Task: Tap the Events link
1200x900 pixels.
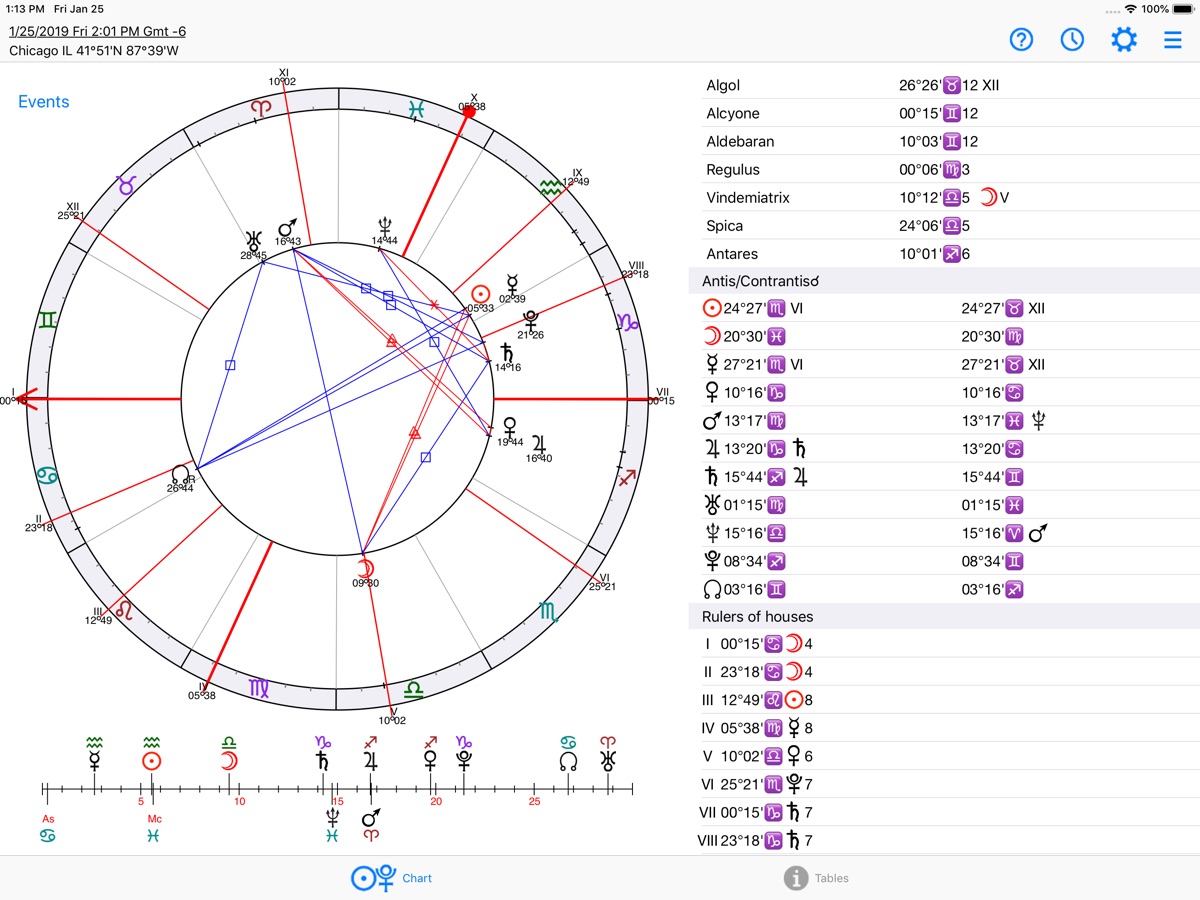Action: (x=44, y=102)
